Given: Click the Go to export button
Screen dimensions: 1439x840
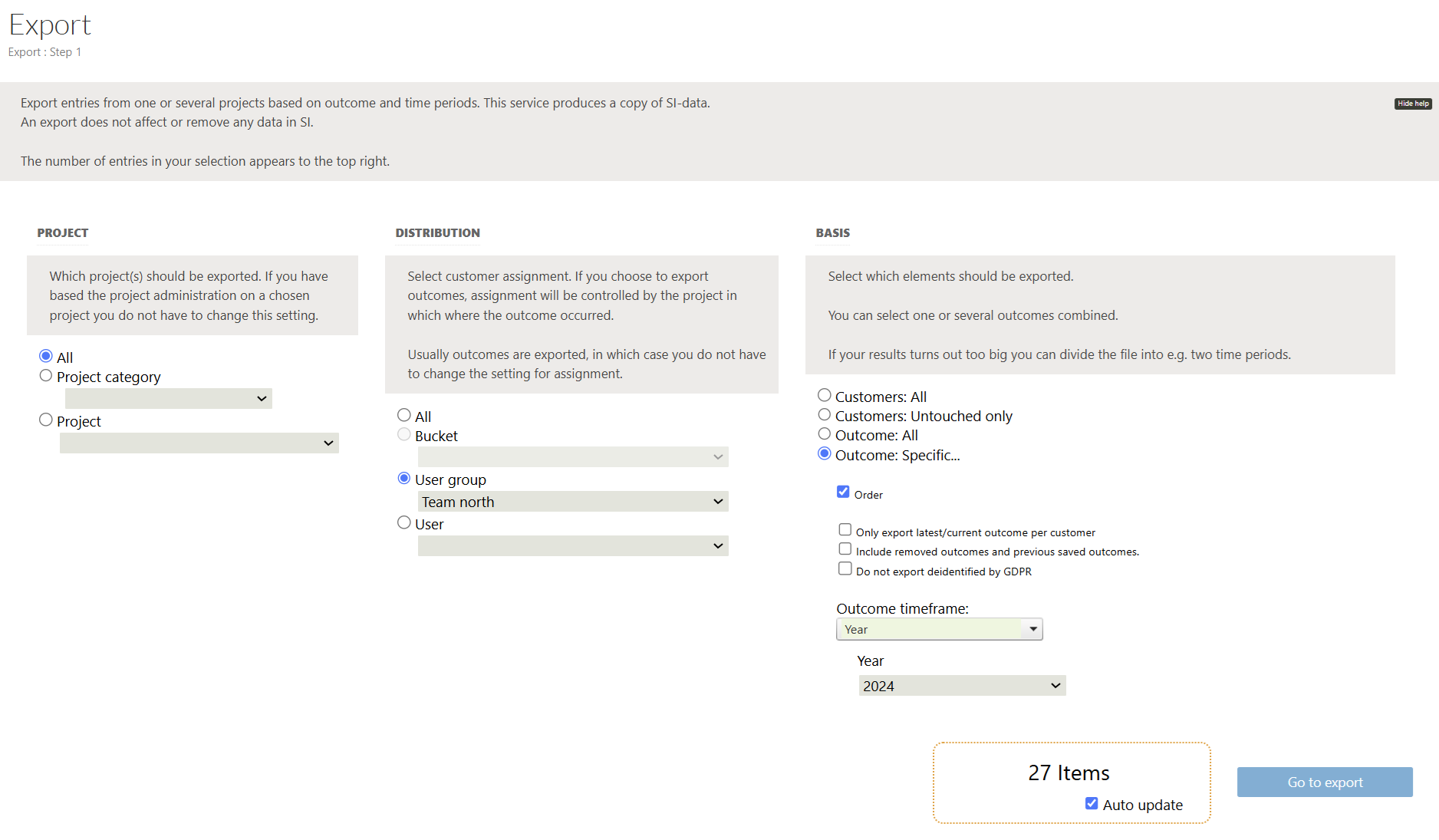Looking at the screenshot, I should coord(1324,782).
